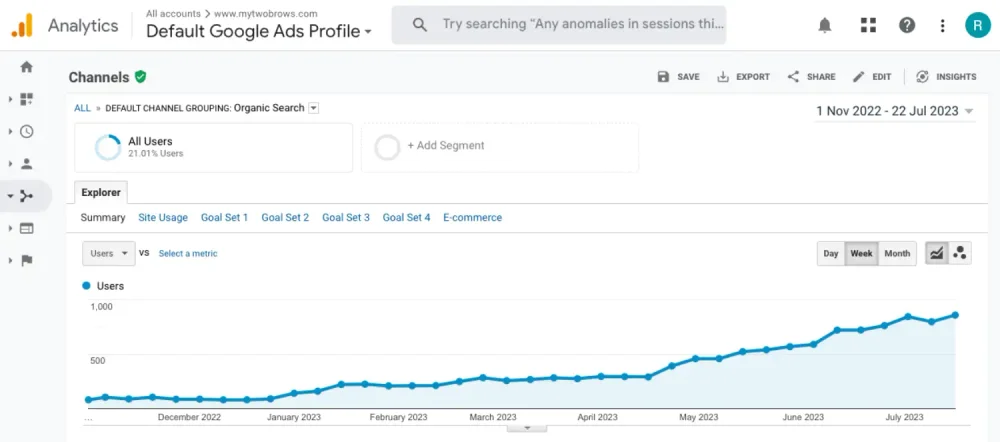This screenshot has width=1000, height=442.
Task: Click the Export button
Action: pyautogui.click(x=743, y=77)
